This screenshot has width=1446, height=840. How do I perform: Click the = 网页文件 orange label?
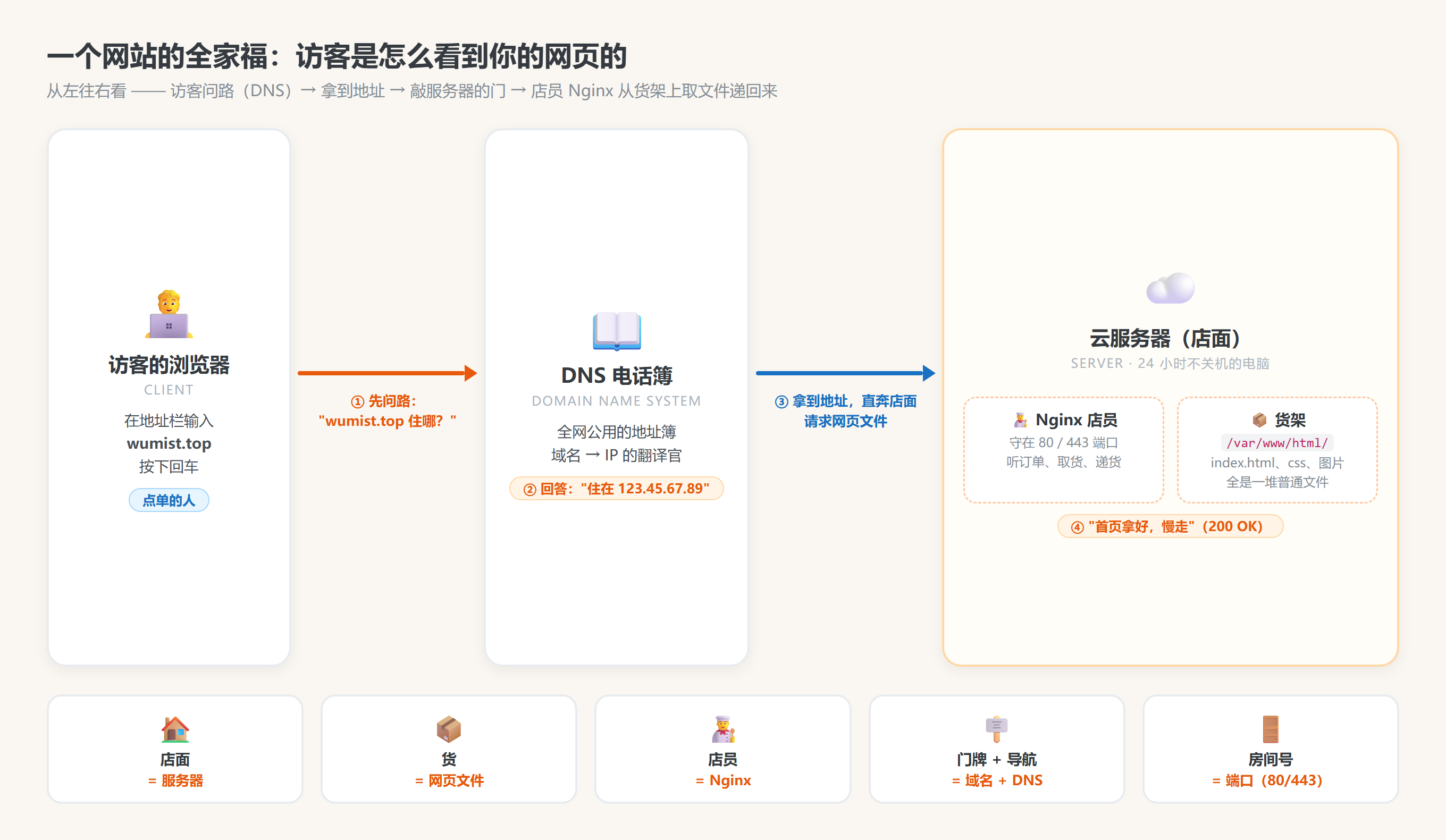point(449,780)
